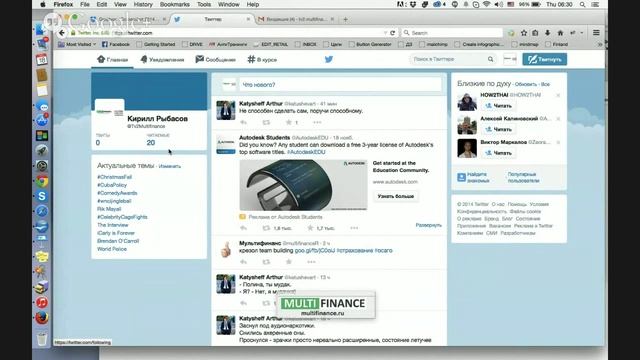640x360 pixels.
Task: Click Найдите знакомых link
Action: click(478, 177)
